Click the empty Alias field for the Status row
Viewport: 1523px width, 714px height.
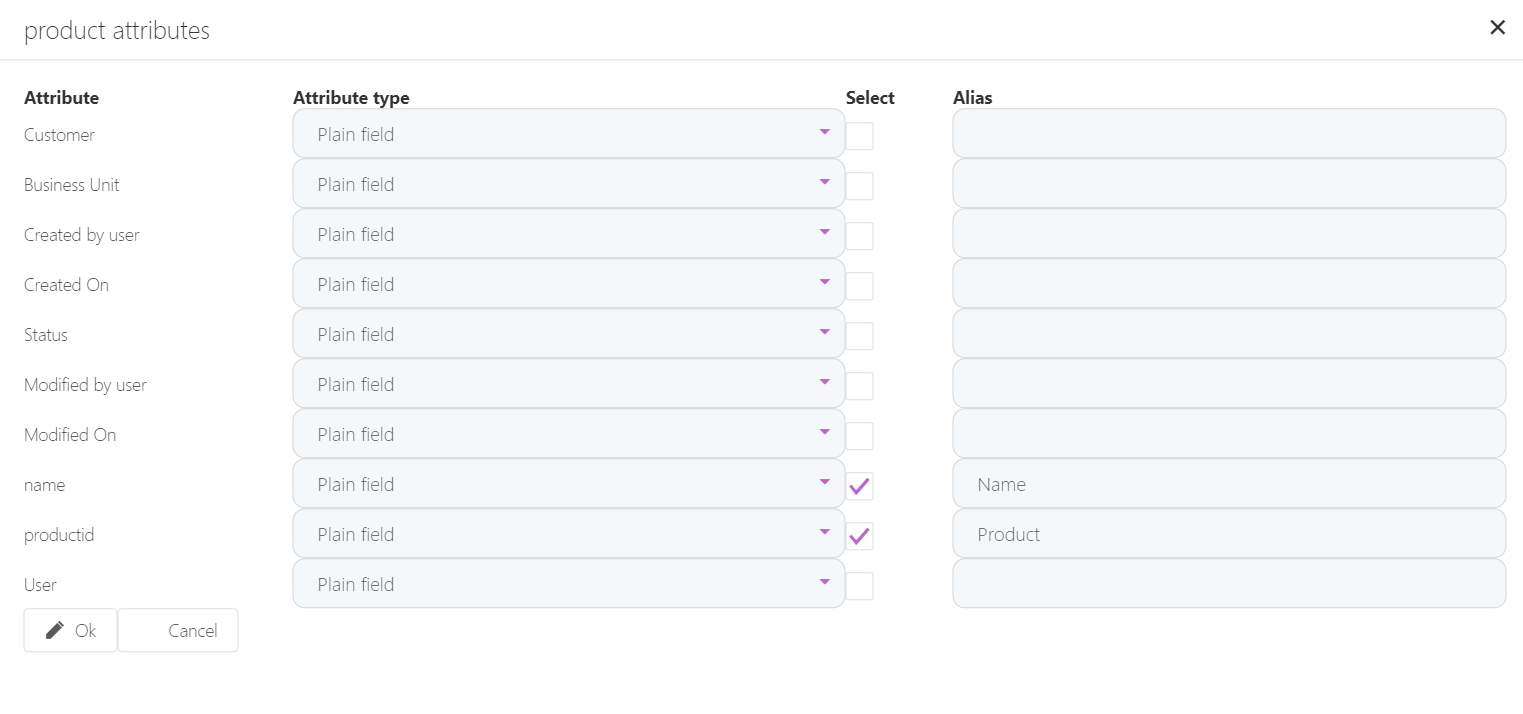click(x=1228, y=333)
